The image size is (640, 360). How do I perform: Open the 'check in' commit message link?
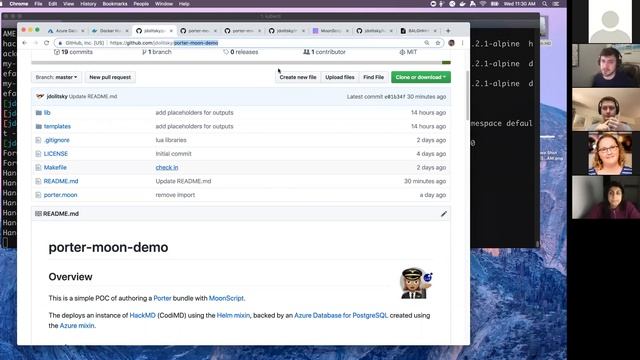point(167,168)
